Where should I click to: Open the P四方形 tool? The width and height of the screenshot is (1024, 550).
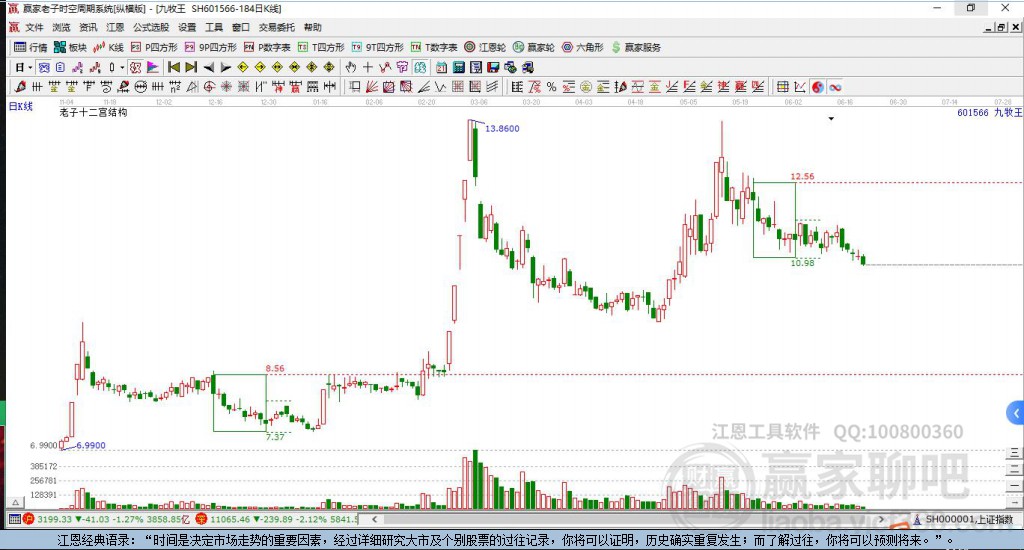tap(154, 47)
